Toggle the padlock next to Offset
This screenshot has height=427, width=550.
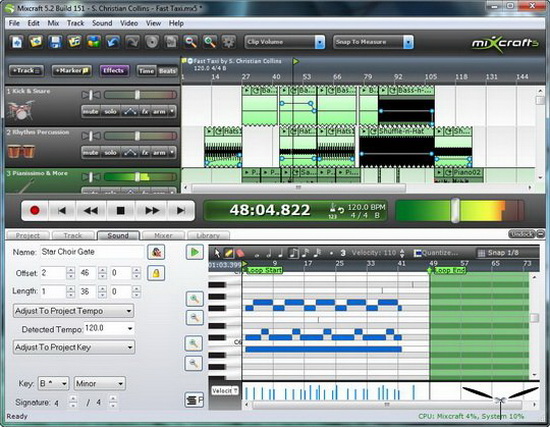(x=156, y=273)
